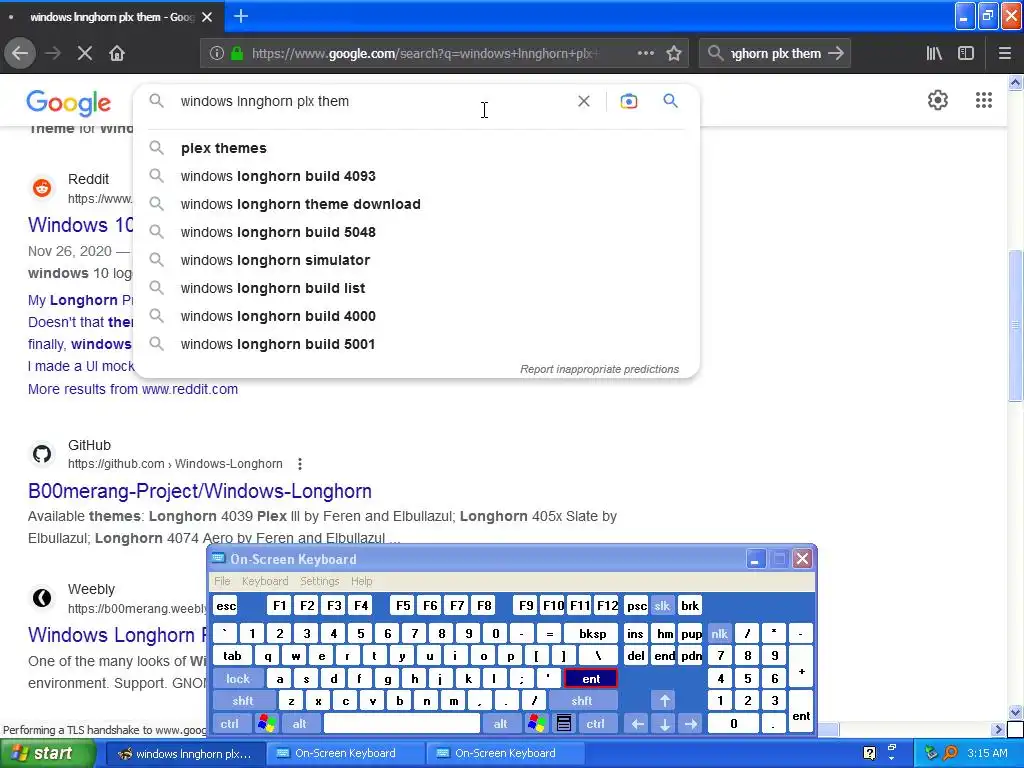Click inside the Google search input
The image size is (1024, 768).
pos(372,101)
